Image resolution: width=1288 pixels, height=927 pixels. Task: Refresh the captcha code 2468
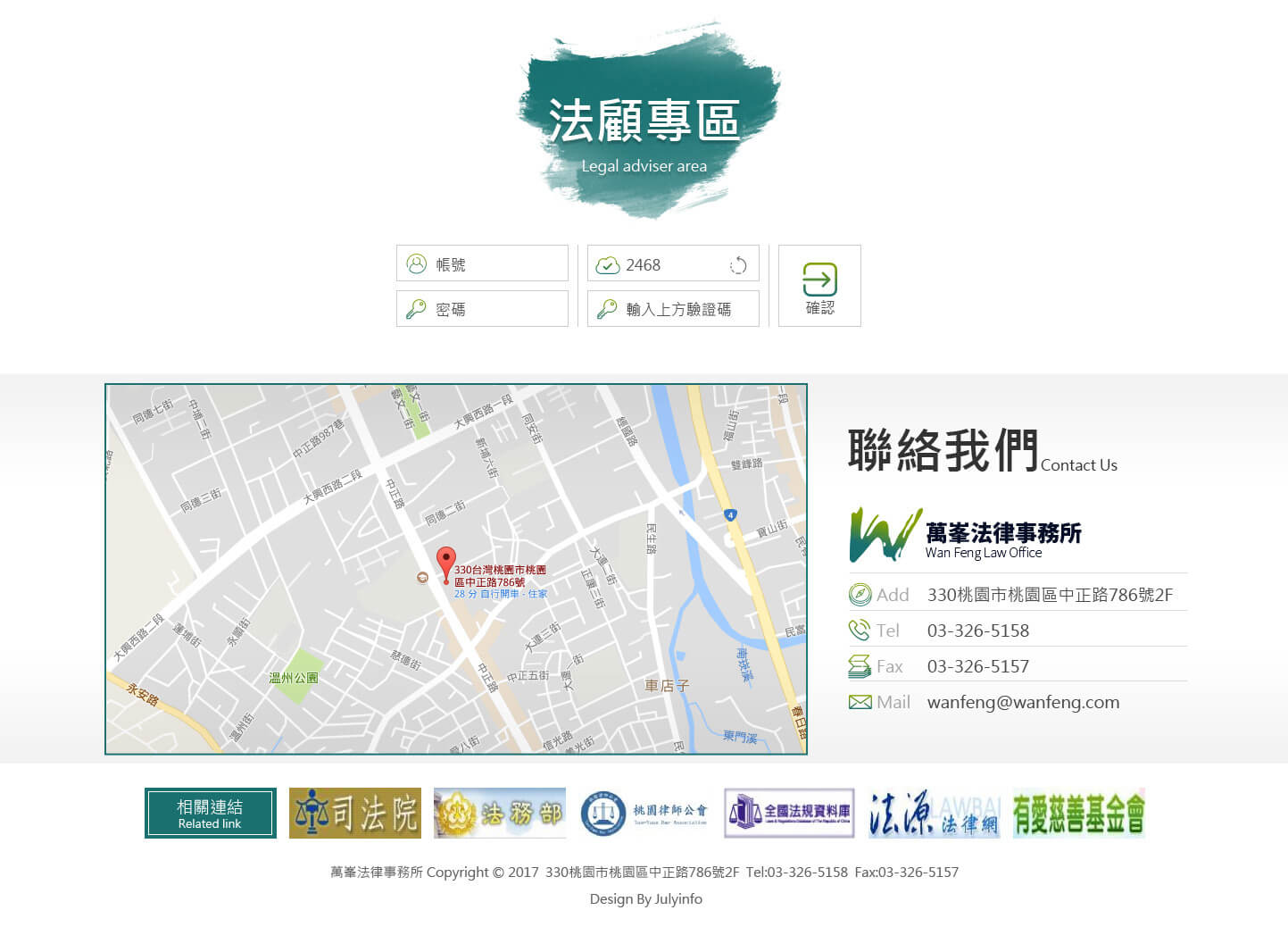[738, 263]
